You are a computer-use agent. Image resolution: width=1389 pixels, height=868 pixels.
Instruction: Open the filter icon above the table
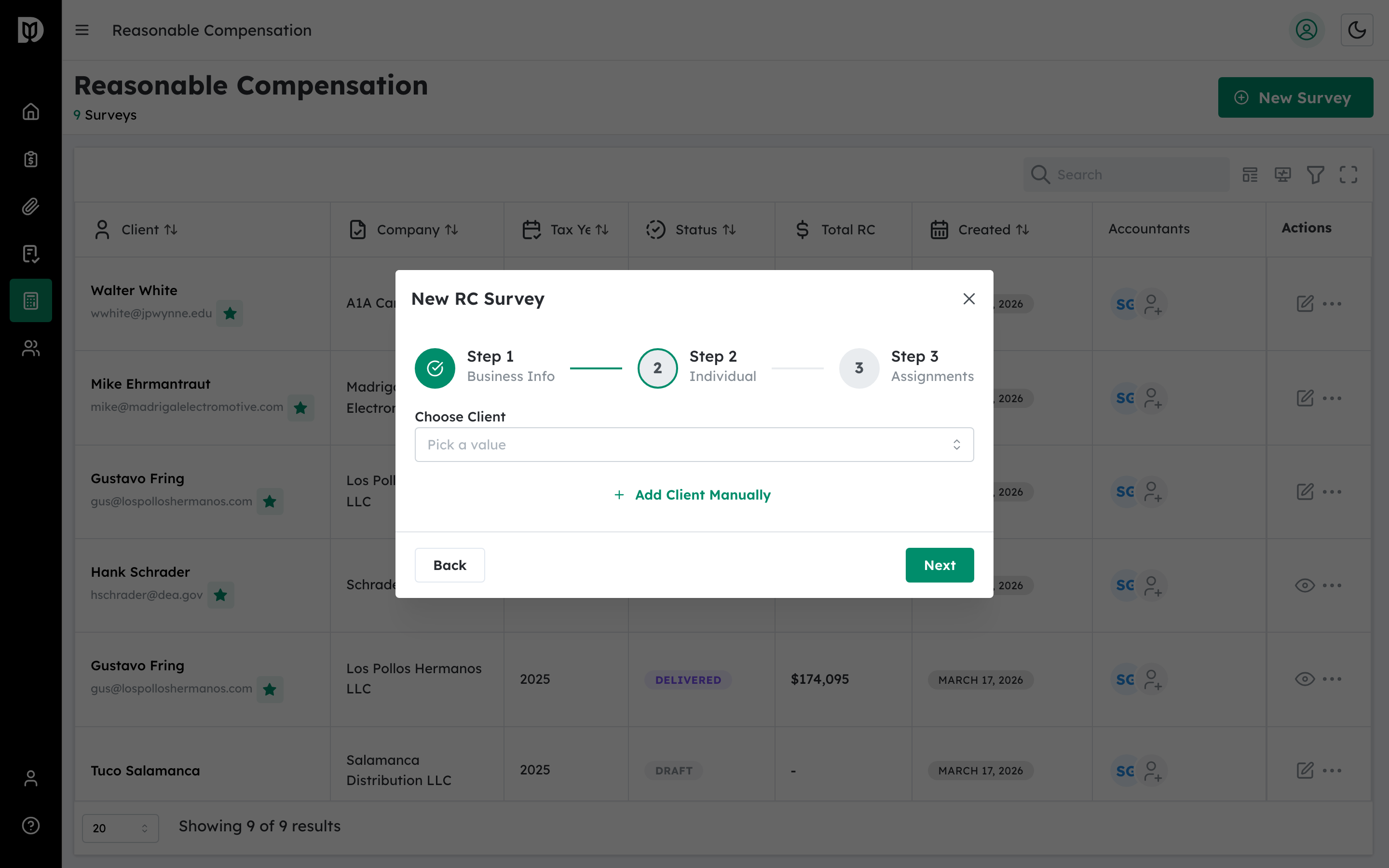pos(1316,175)
